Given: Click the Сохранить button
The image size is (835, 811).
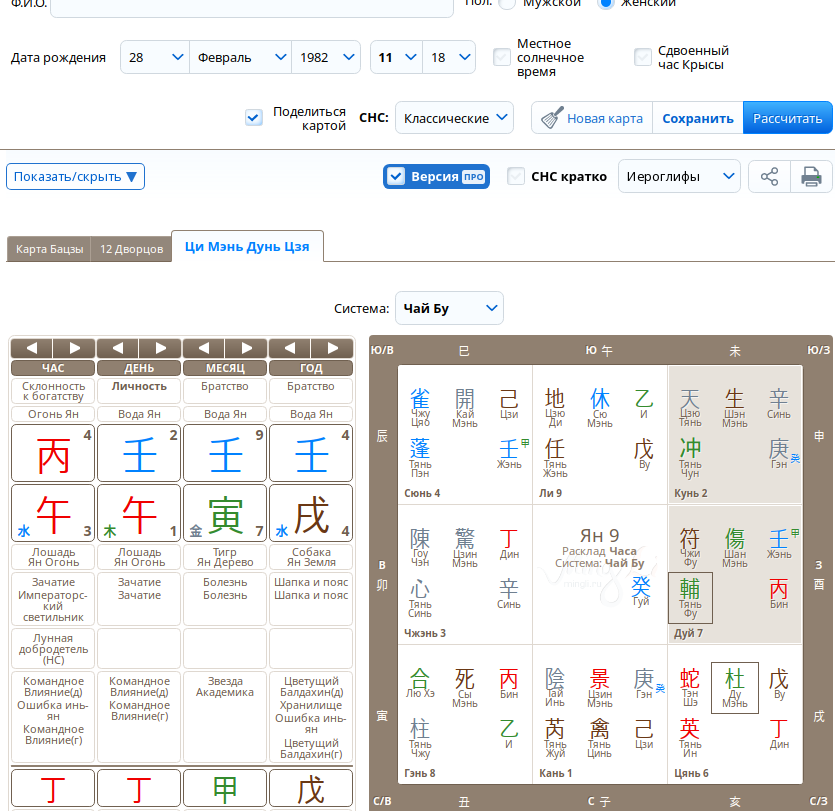Looking at the screenshot, I should 698,118.
